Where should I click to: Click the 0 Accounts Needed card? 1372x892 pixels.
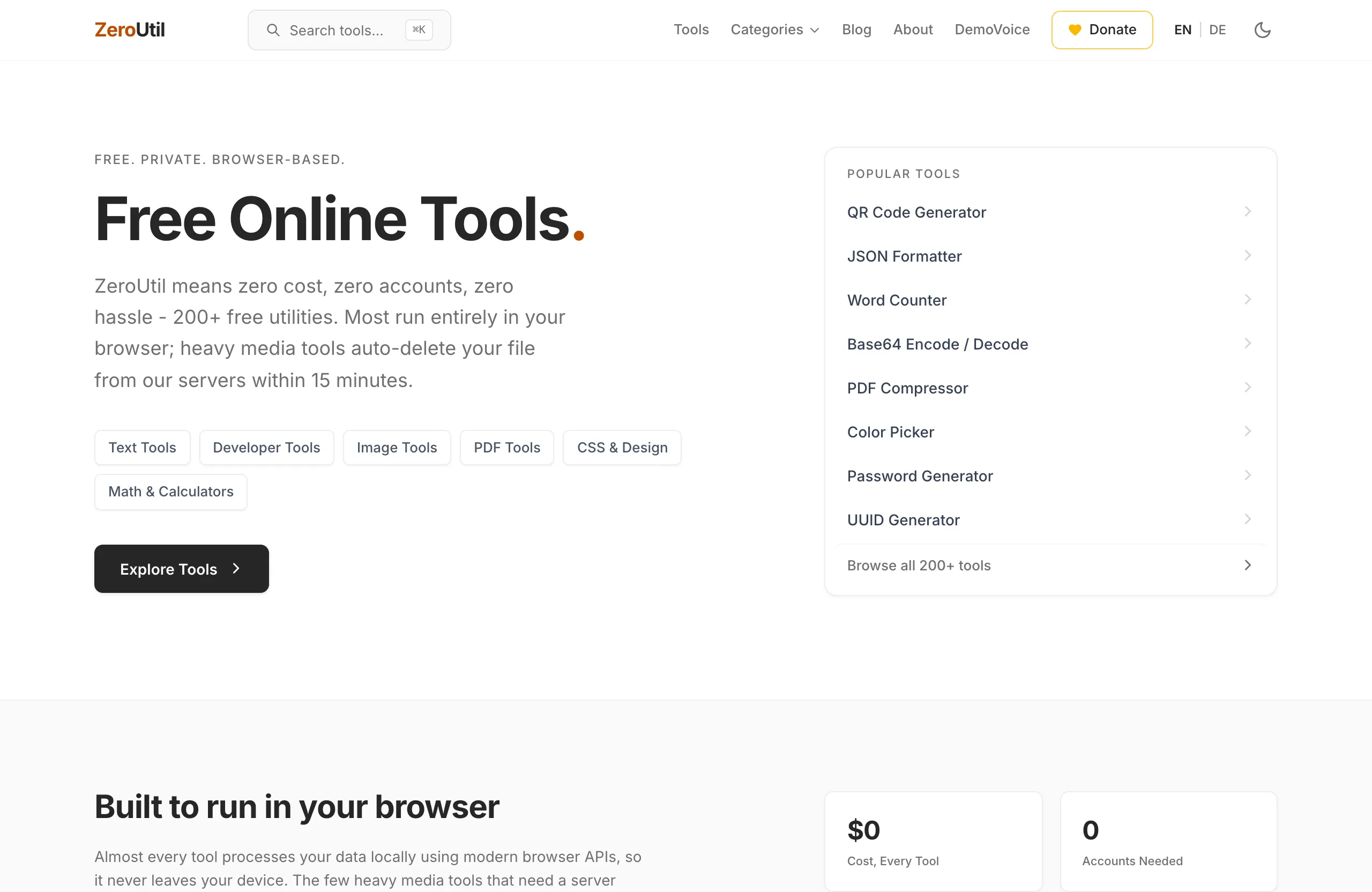tap(1168, 842)
